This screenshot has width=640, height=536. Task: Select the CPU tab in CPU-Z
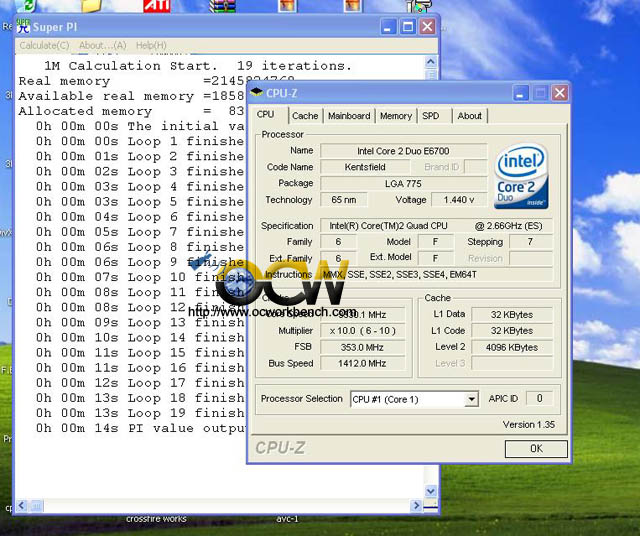tap(266, 115)
